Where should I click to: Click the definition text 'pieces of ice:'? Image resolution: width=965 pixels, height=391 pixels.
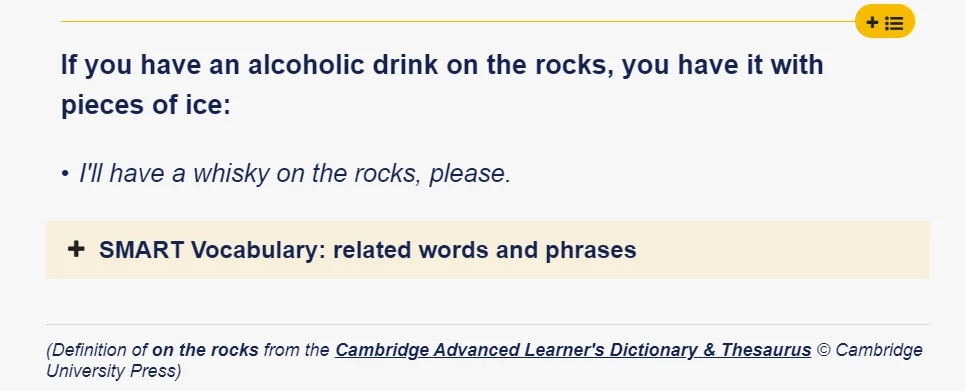tap(145, 105)
